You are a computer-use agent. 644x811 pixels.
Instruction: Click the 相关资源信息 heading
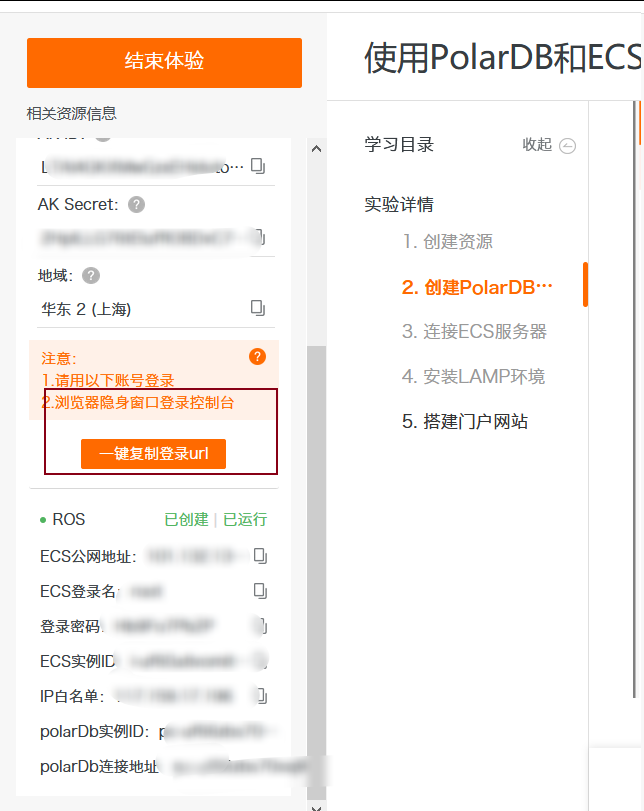pyautogui.click(x=71, y=113)
